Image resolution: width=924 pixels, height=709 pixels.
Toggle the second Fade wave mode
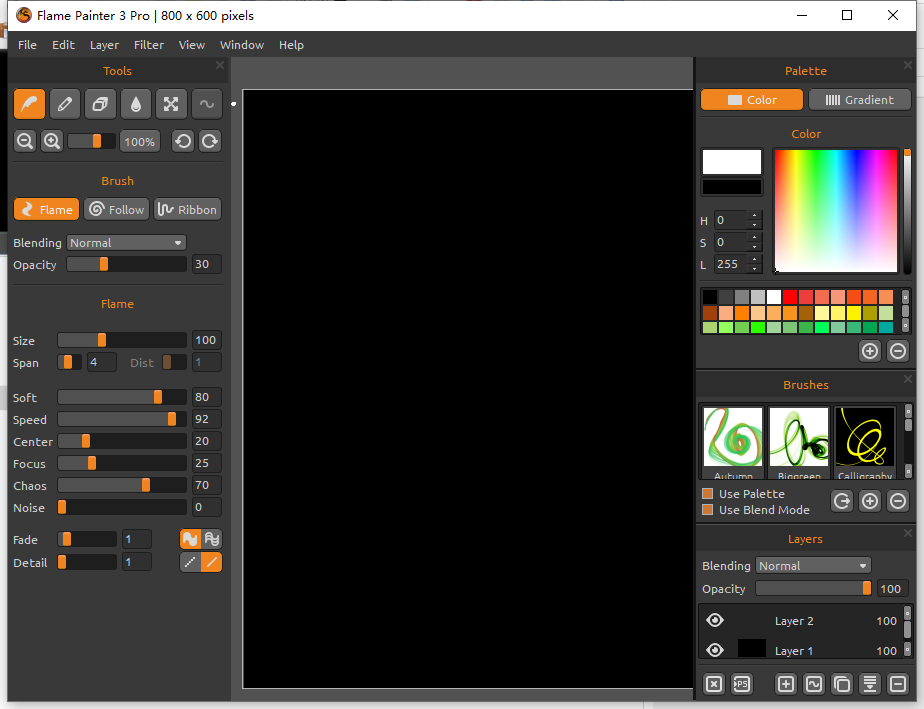tap(212, 539)
